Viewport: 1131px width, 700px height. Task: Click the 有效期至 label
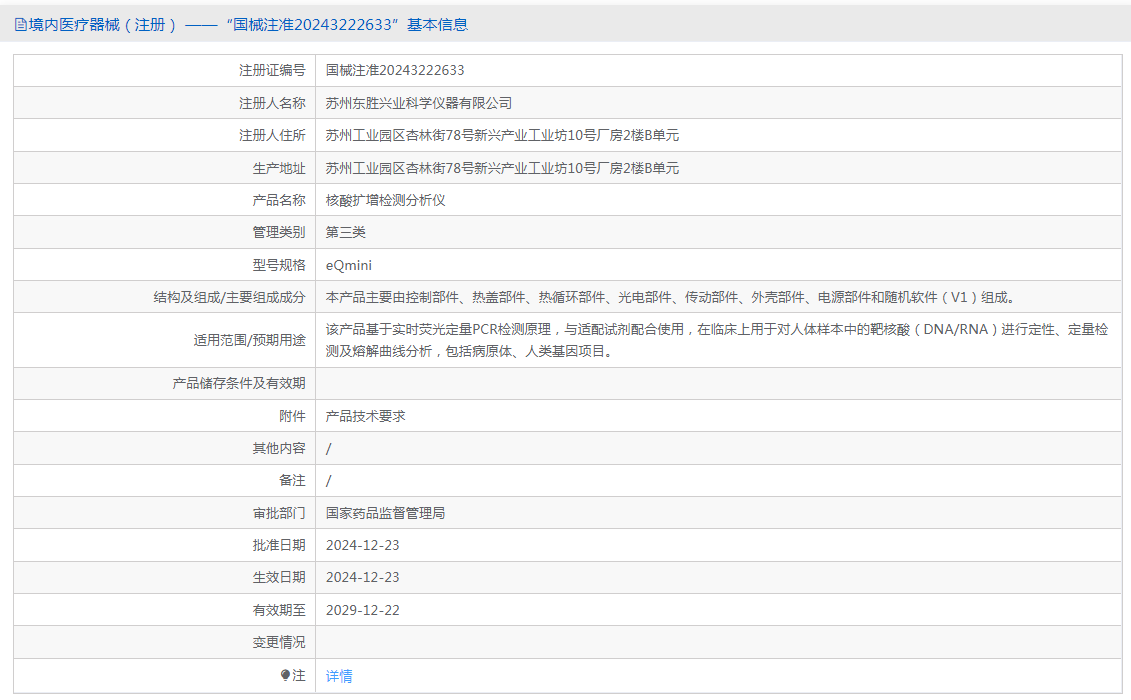(278, 610)
